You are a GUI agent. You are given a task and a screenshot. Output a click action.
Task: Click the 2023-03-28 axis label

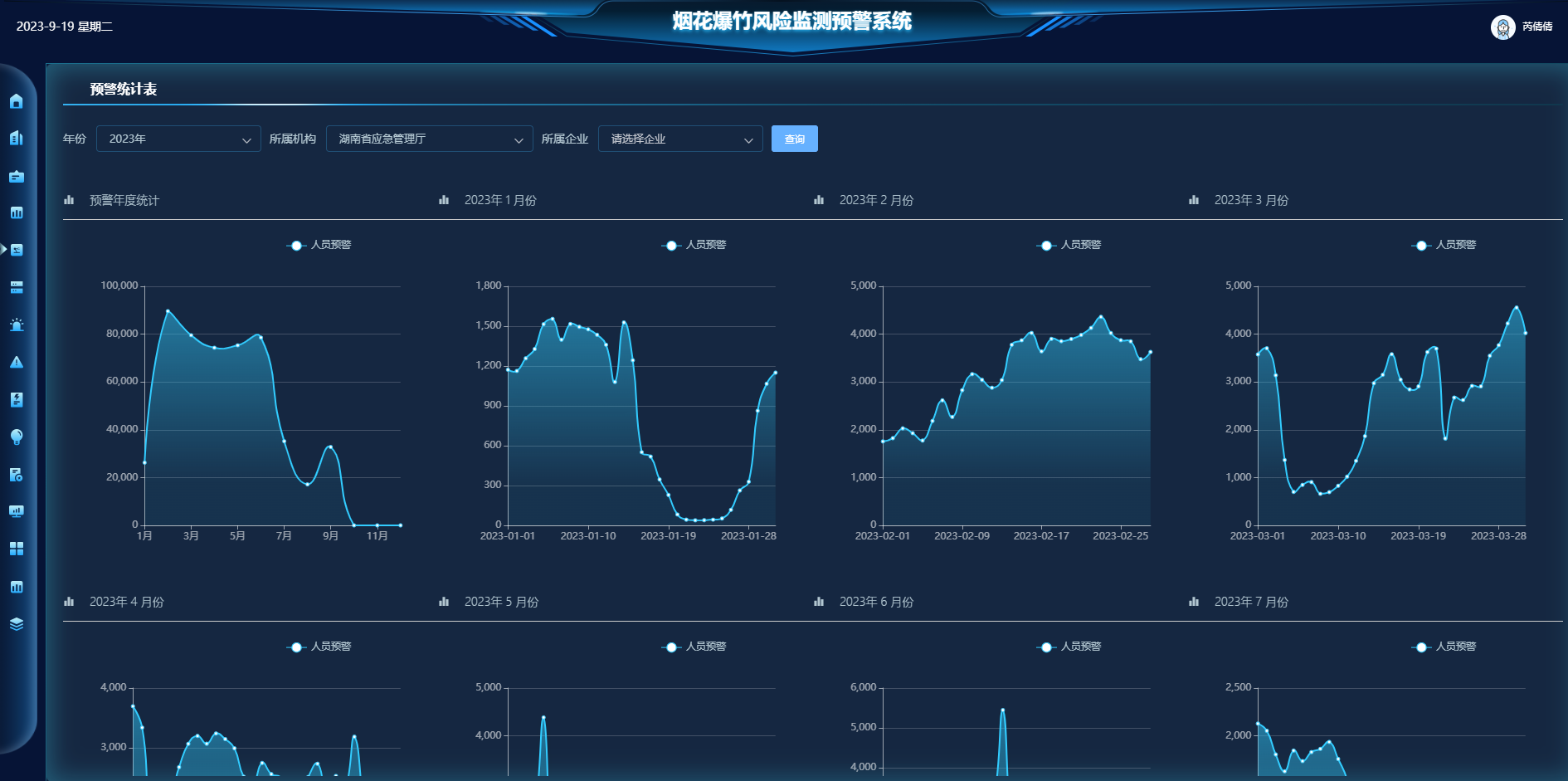pyautogui.click(x=1498, y=536)
